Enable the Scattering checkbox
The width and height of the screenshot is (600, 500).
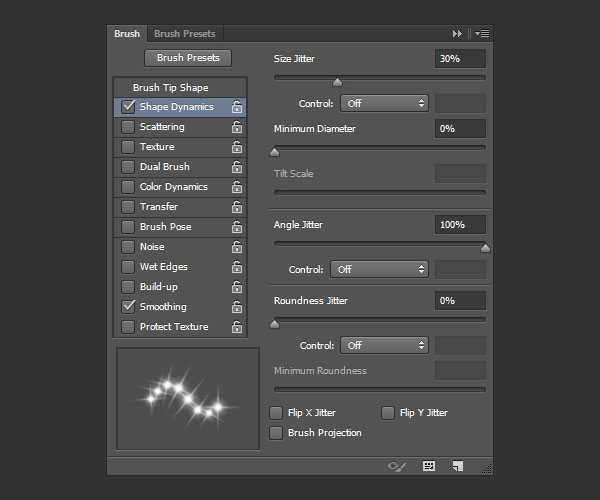click(x=128, y=127)
